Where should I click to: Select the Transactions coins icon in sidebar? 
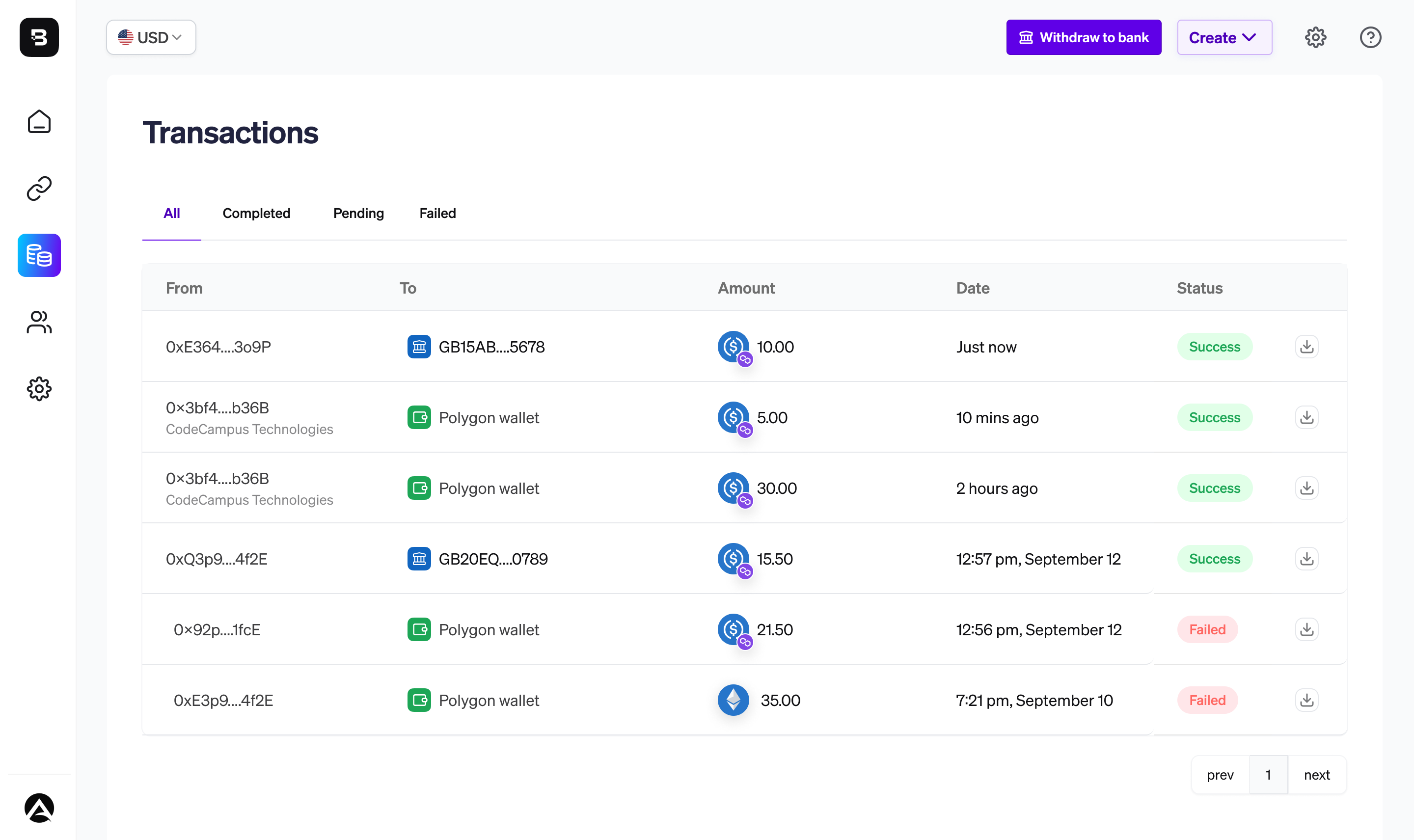[39, 255]
